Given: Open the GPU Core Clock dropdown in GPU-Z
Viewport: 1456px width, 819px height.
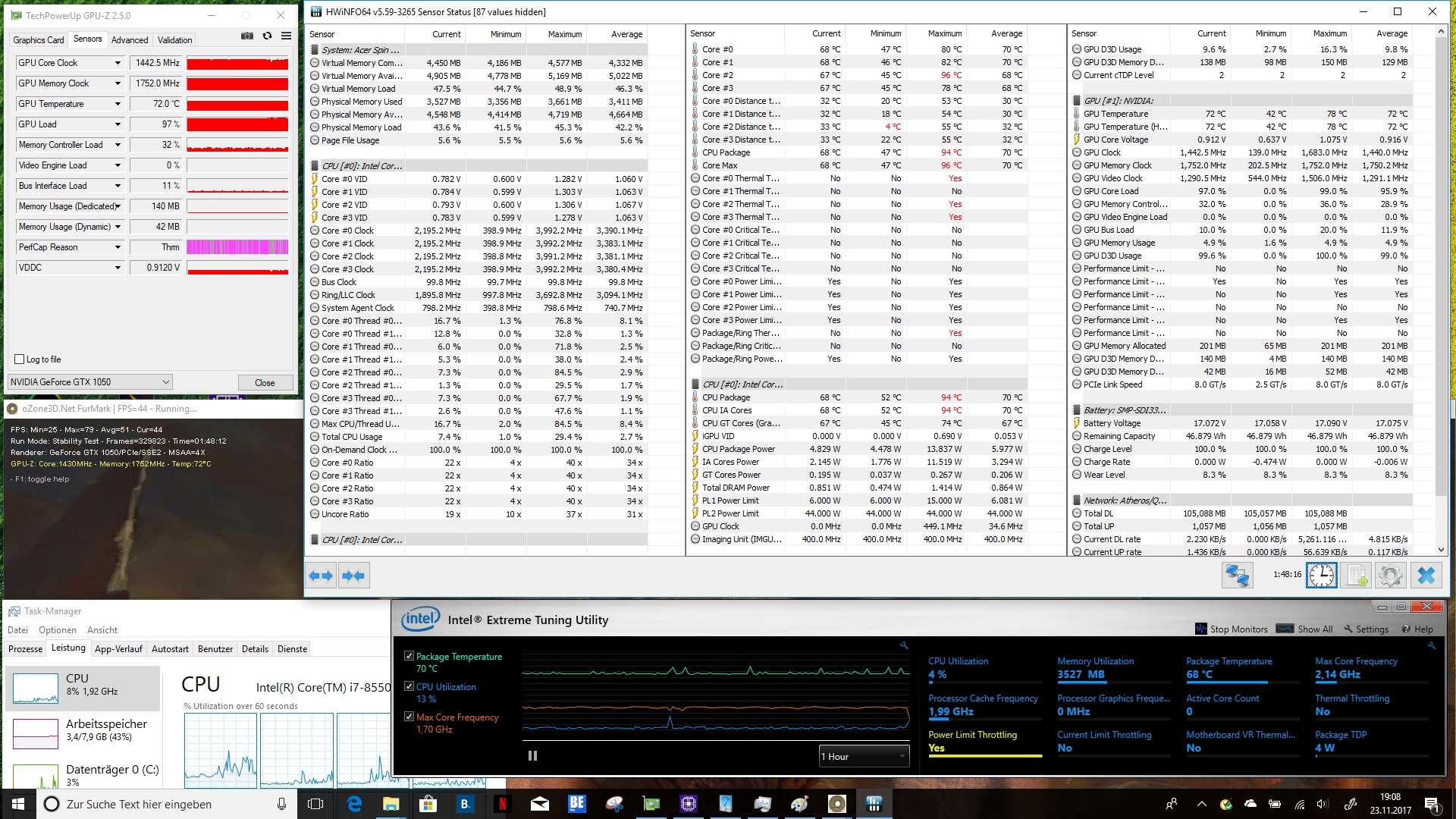Looking at the screenshot, I should click(118, 63).
